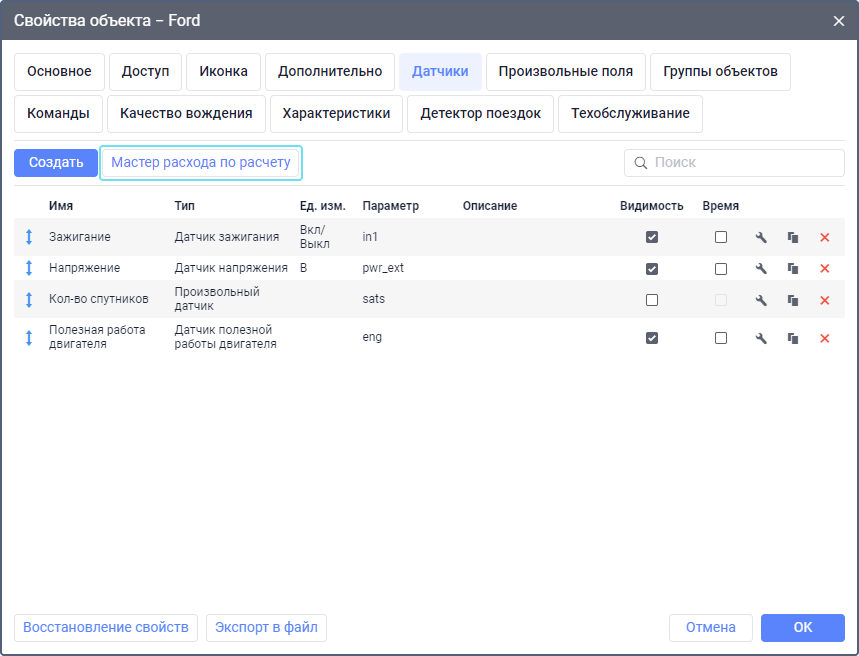The width and height of the screenshot is (859, 656).
Task: Go to the Техобслуживание tab
Action: pos(630,114)
